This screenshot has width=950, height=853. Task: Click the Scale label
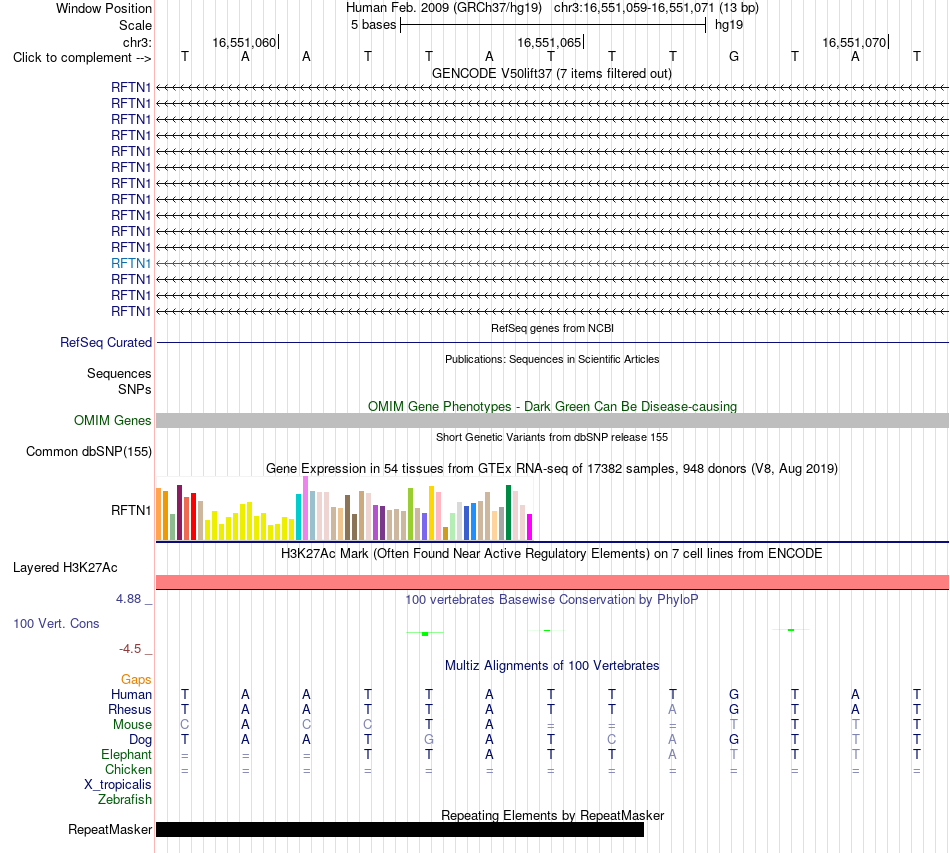(135, 25)
